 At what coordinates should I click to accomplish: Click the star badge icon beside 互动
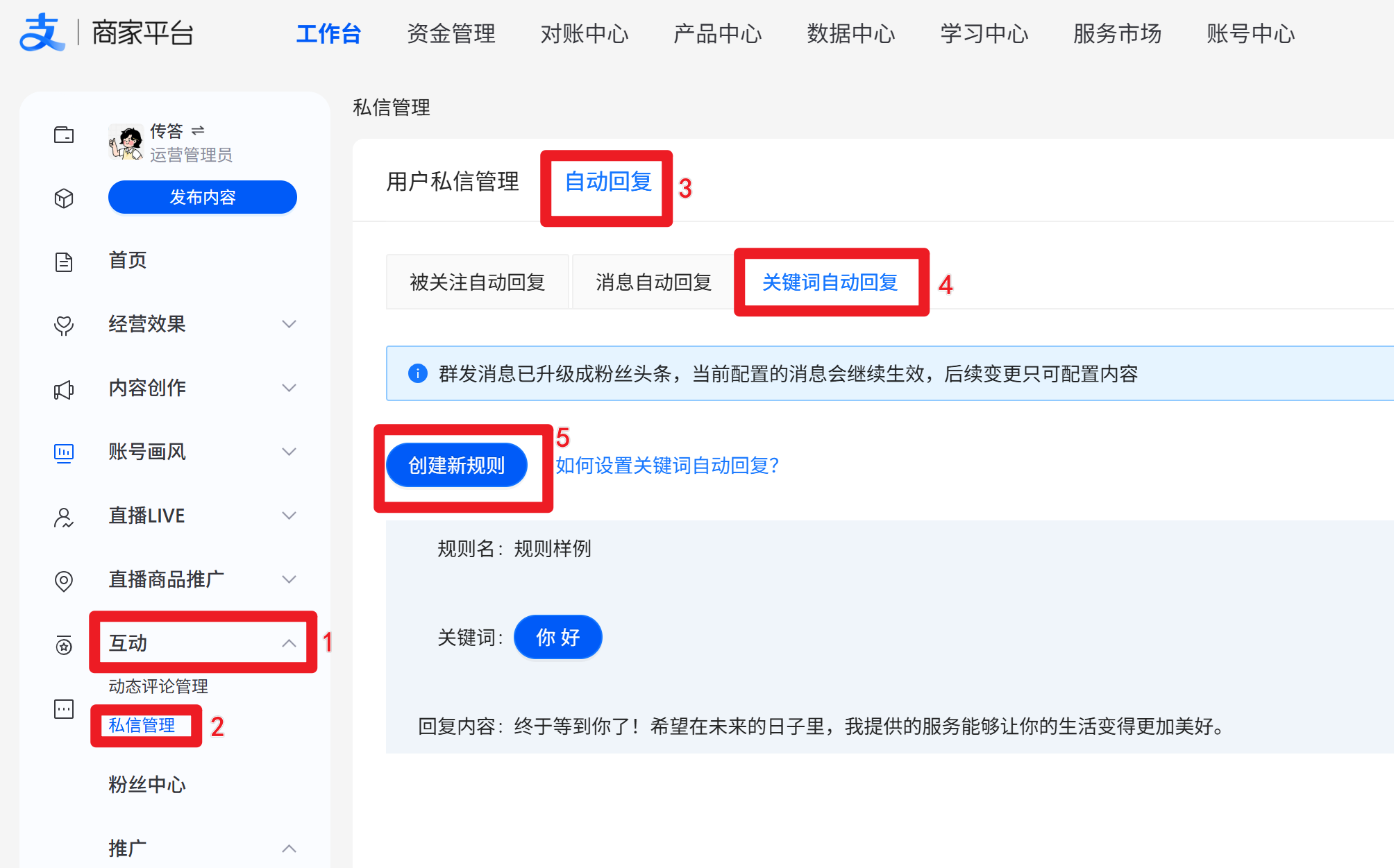[x=64, y=646]
